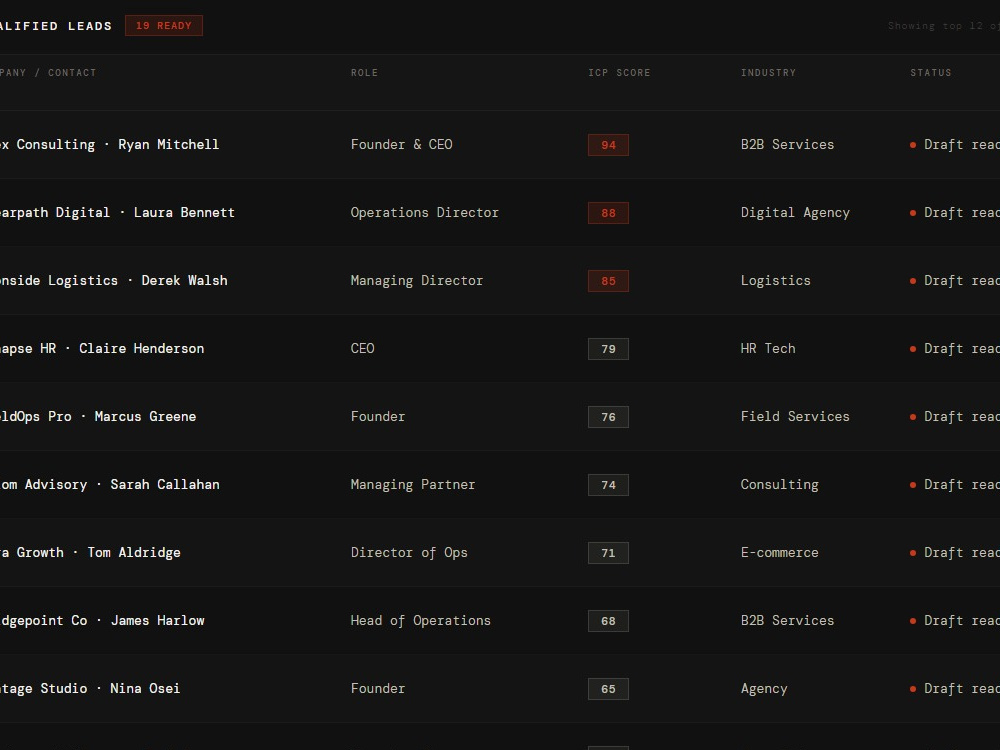
Task: Click the STATUS column header
Action: click(930, 73)
